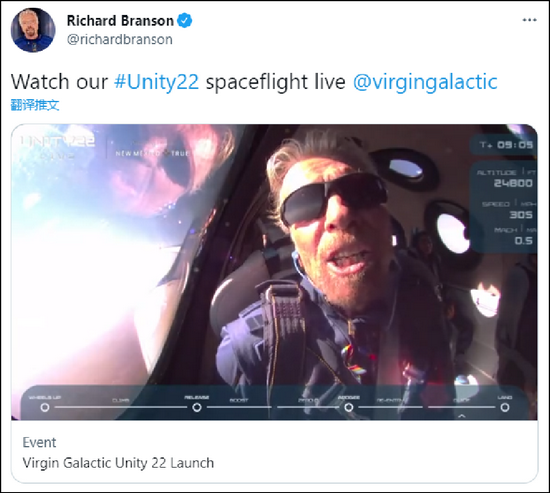Play the Unity 22 spaceflight video
550x493 pixels.
274,272
